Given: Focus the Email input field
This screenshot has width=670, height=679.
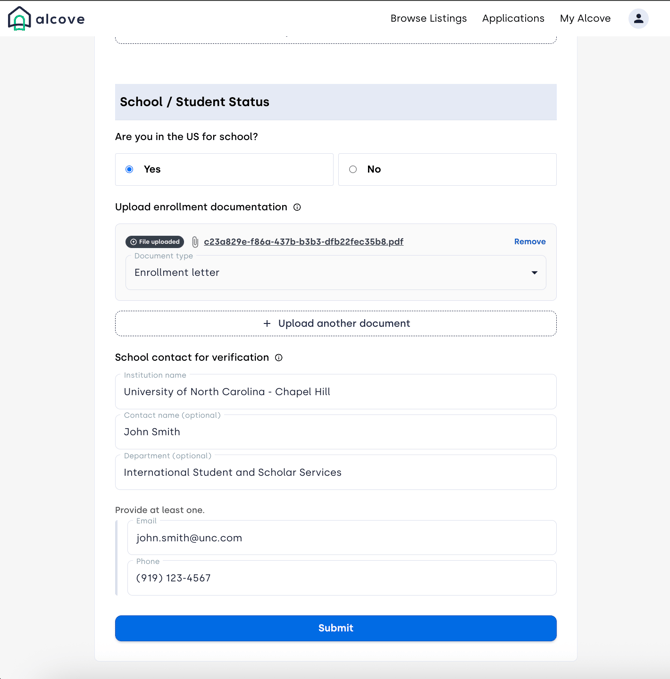Looking at the screenshot, I should 341,538.
